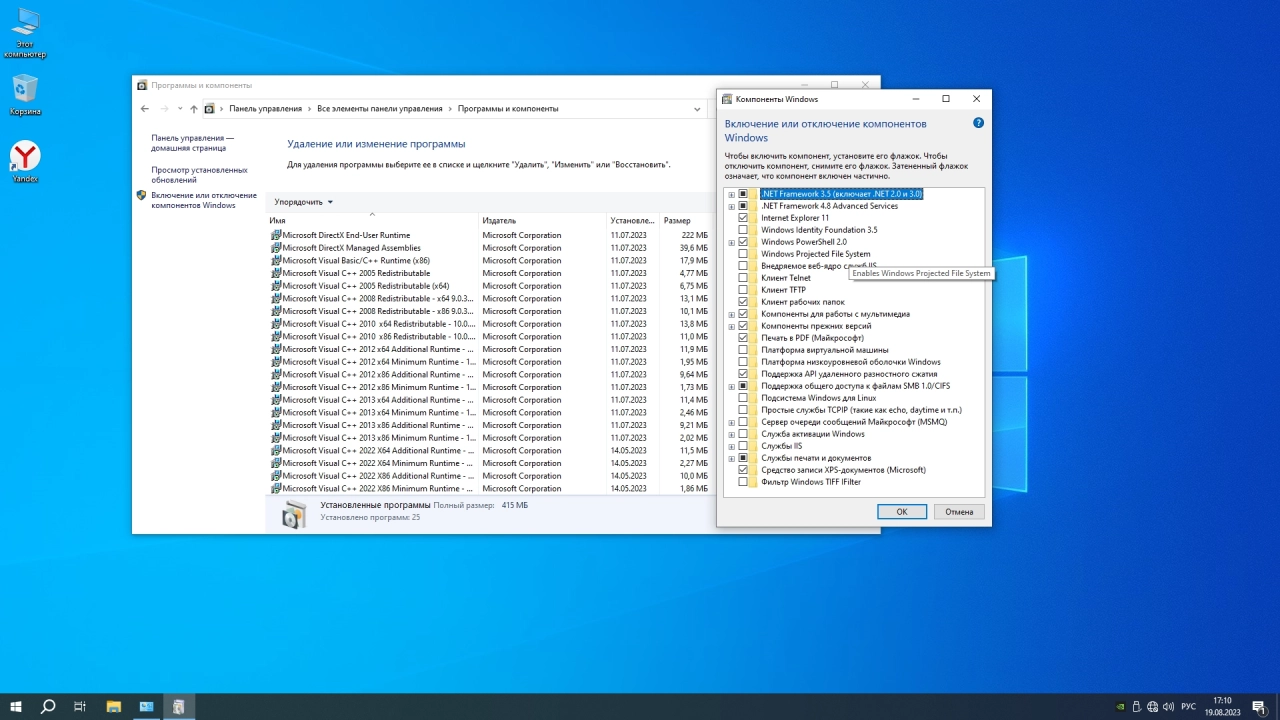
Task: Click Включение или отключение компонентов Windows link
Action: point(204,200)
